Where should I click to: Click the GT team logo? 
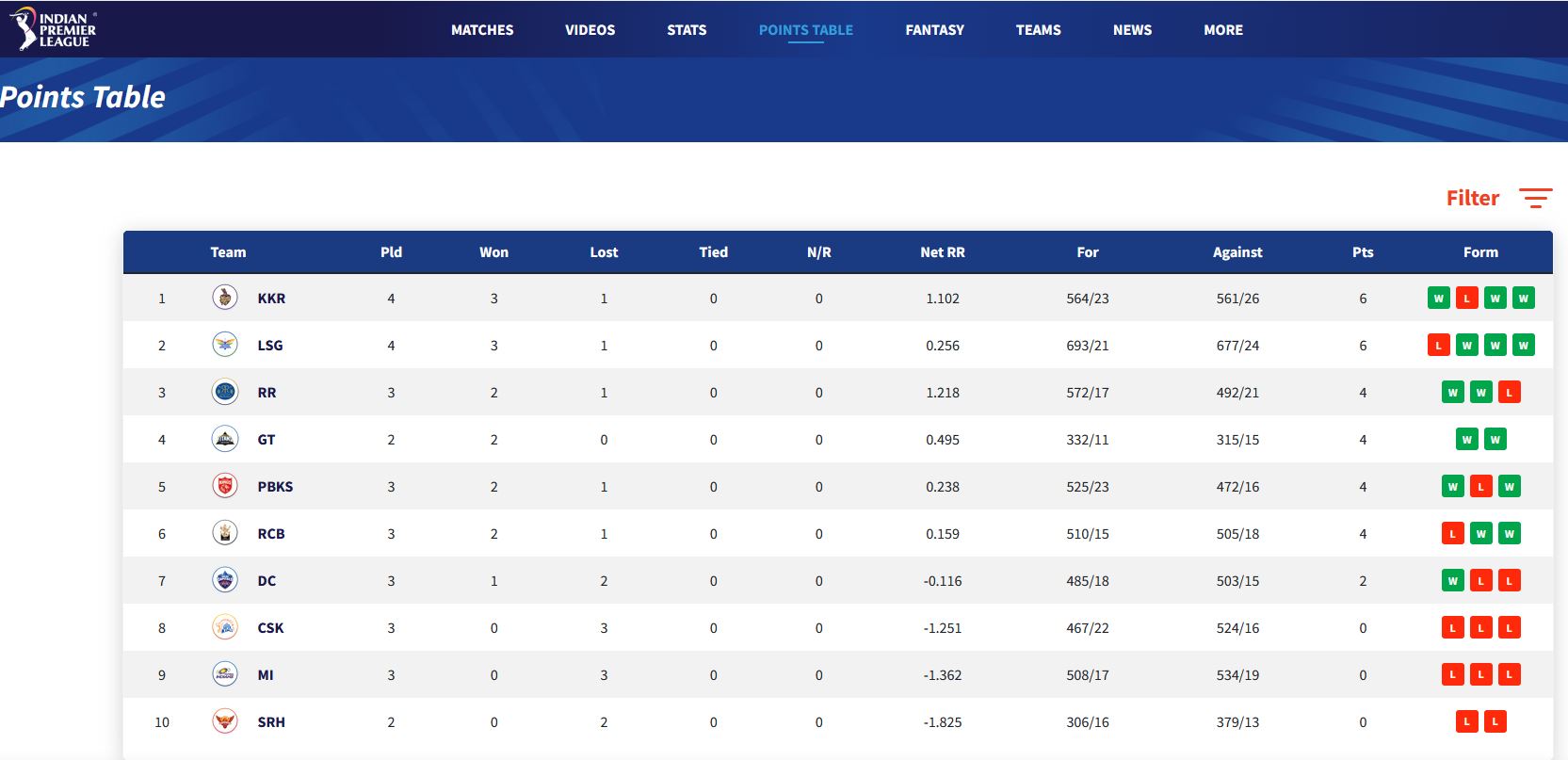click(225, 439)
